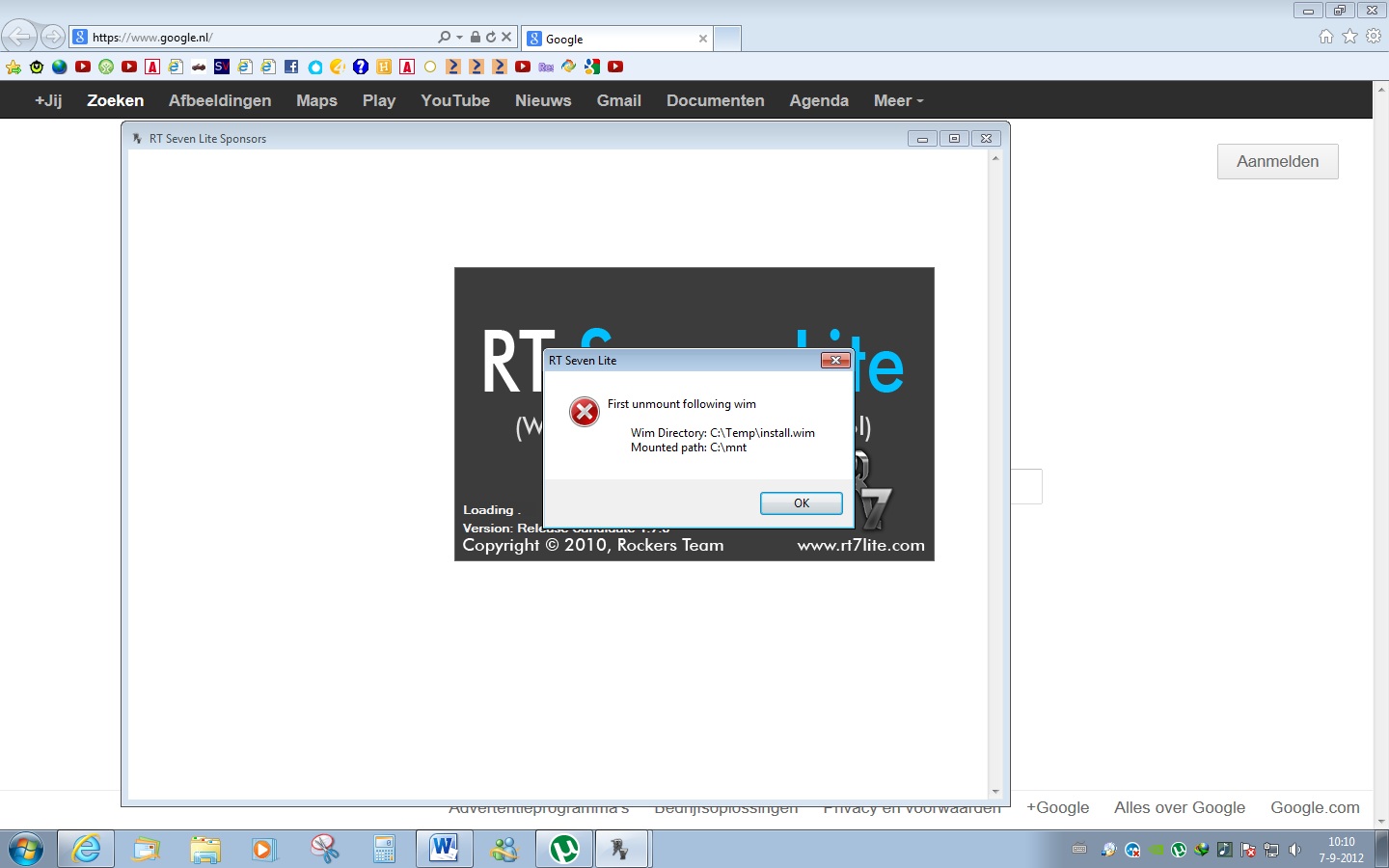Switch to Microsoft Word in taskbar
1389x868 pixels.
[444, 850]
